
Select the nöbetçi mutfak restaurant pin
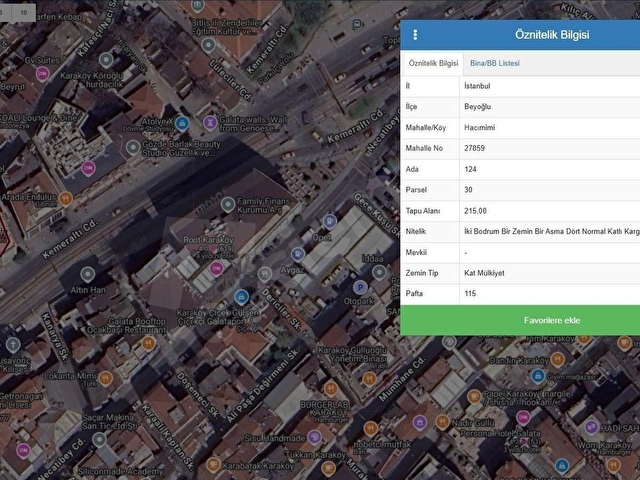370,429
